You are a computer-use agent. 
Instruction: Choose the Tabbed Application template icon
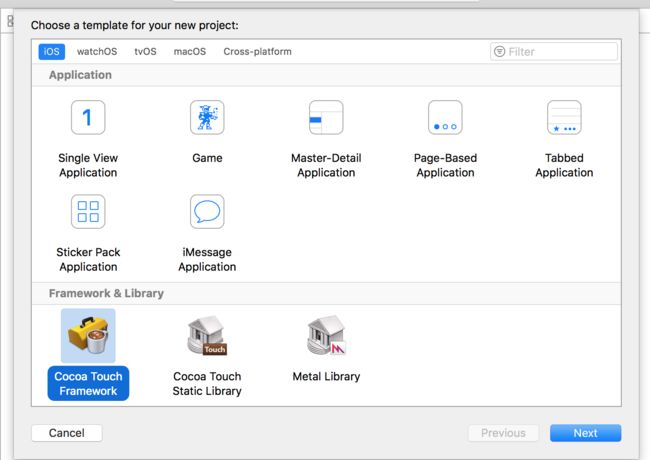[564, 117]
